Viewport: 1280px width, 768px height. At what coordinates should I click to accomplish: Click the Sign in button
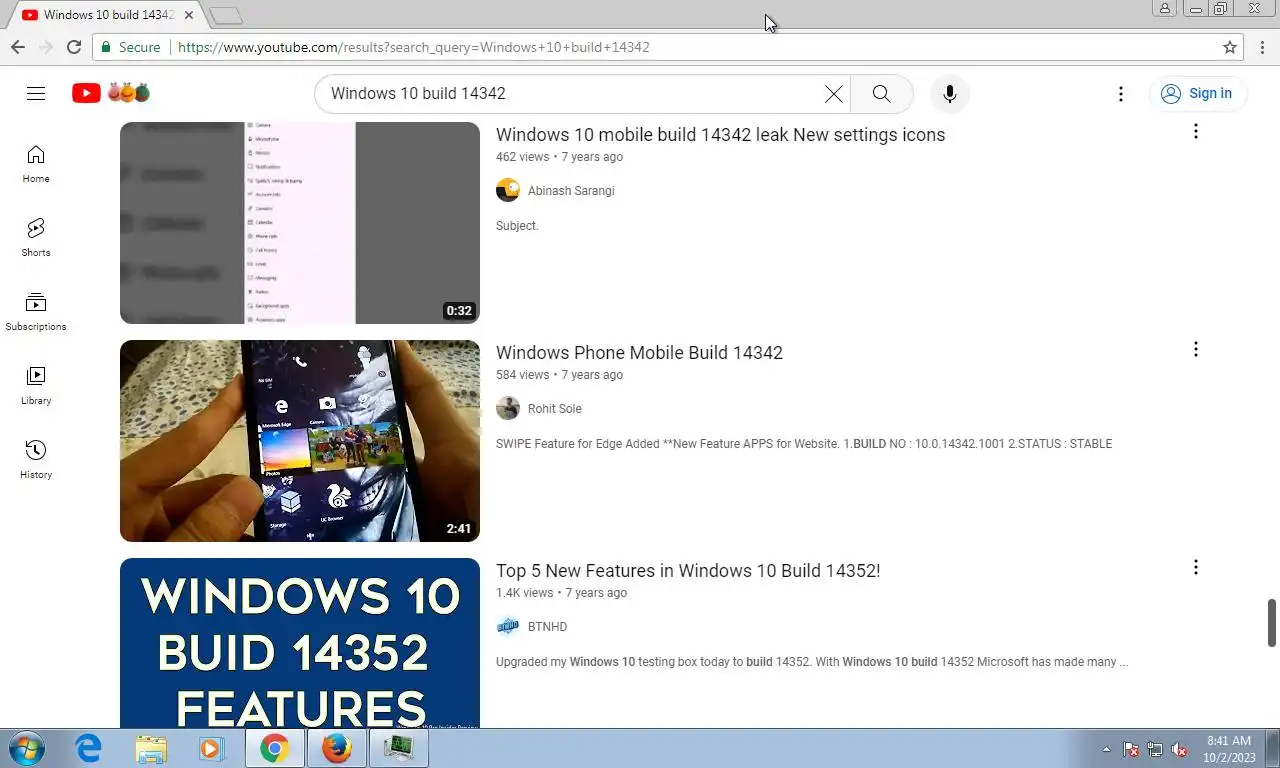coord(1197,93)
